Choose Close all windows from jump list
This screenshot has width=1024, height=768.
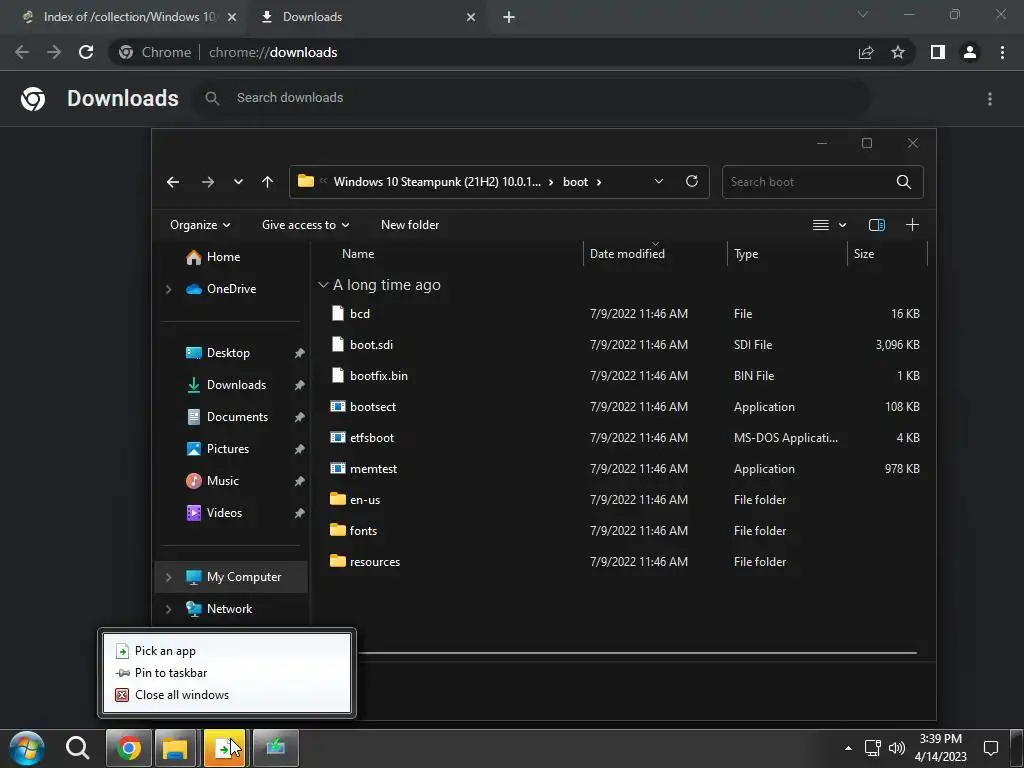pos(182,695)
